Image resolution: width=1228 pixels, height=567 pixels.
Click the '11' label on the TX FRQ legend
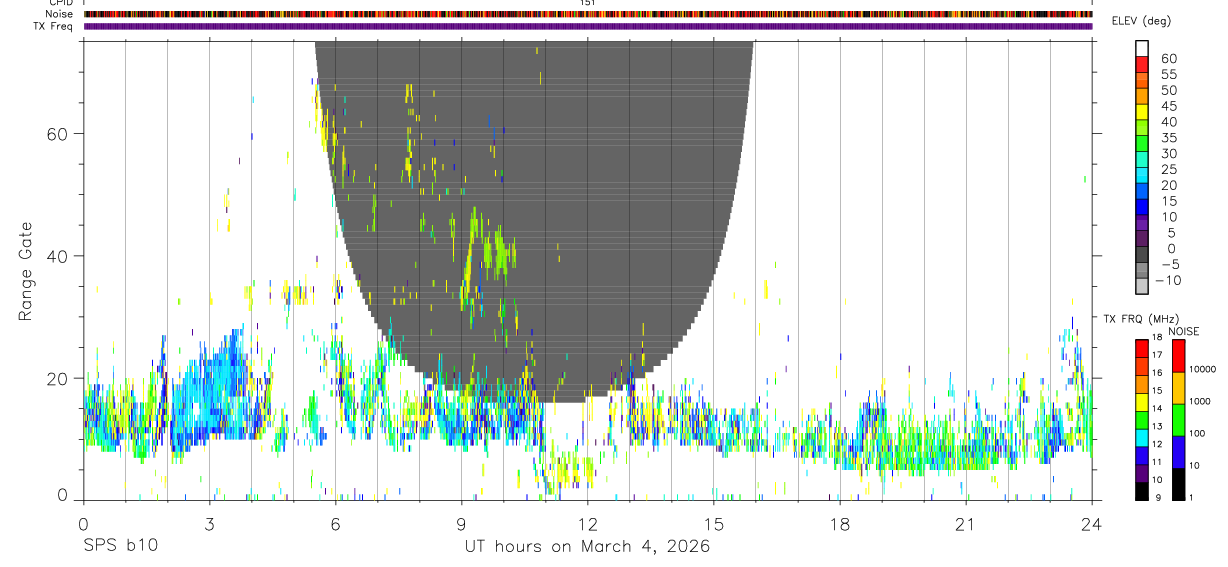point(1156,462)
